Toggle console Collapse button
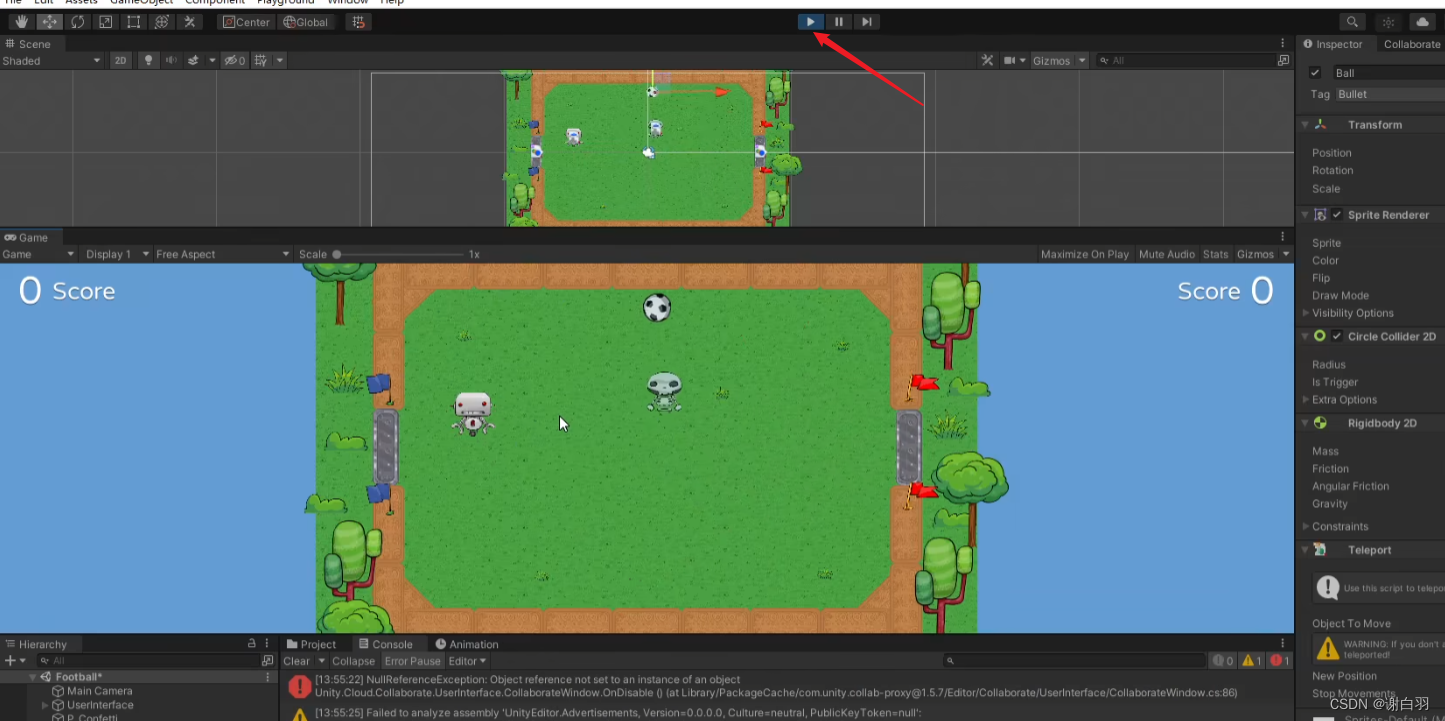The height and width of the screenshot is (721, 1445). [x=353, y=661]
